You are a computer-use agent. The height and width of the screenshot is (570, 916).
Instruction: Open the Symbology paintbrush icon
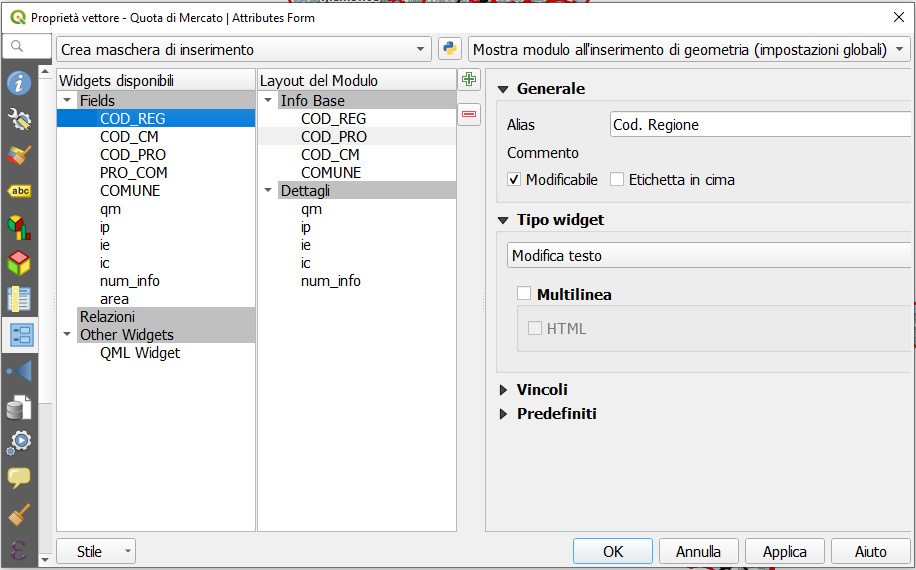tap(19, 155)
